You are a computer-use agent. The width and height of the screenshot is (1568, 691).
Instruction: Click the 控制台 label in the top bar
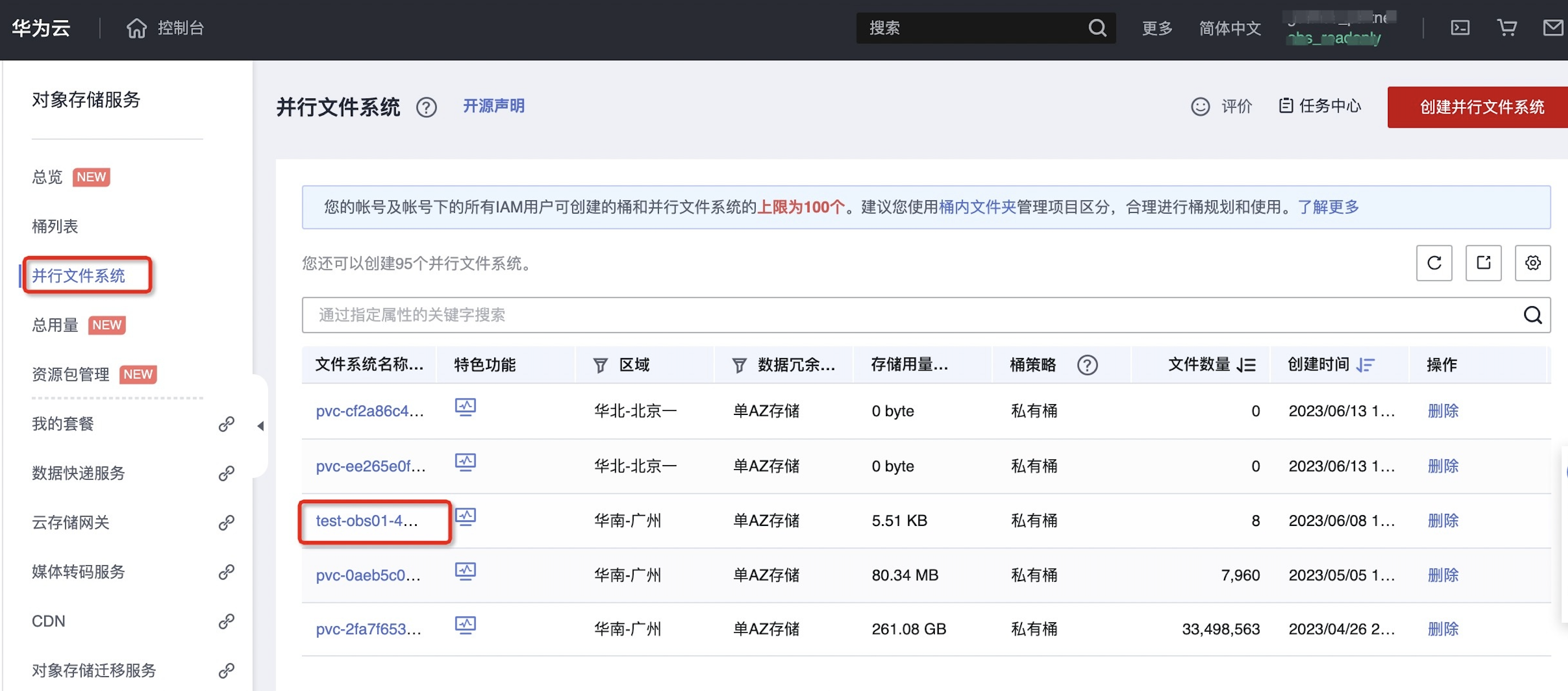pos(180,28)
